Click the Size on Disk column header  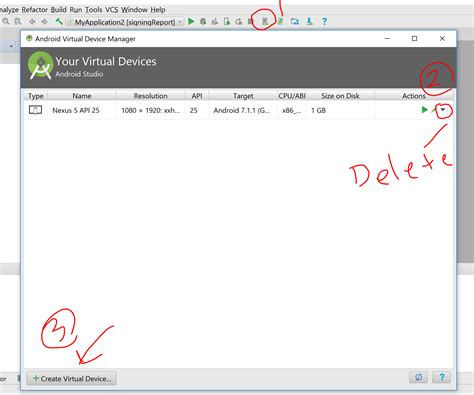(340, 96)
